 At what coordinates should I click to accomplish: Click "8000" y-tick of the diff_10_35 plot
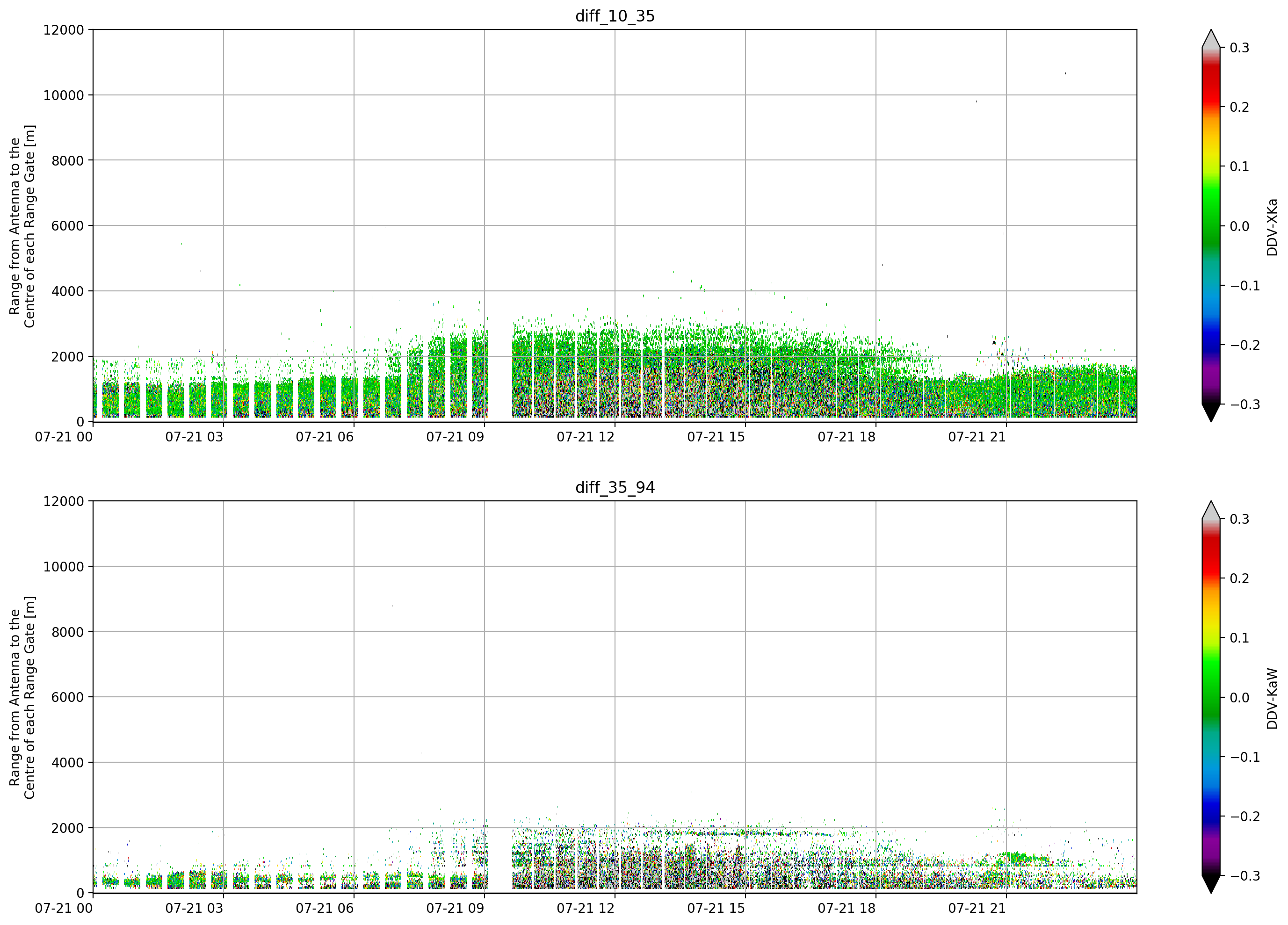[x=67, y=161]
